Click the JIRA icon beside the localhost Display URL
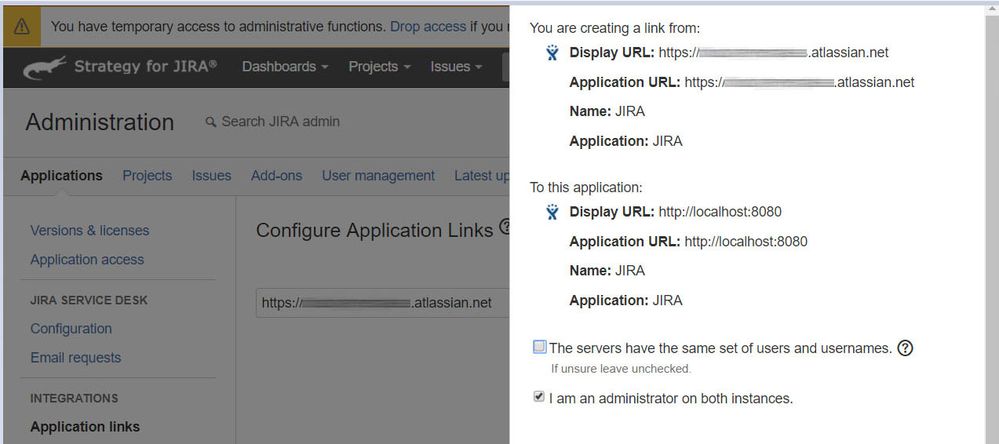Screen dimensions: 999x444 coord(552,211)
